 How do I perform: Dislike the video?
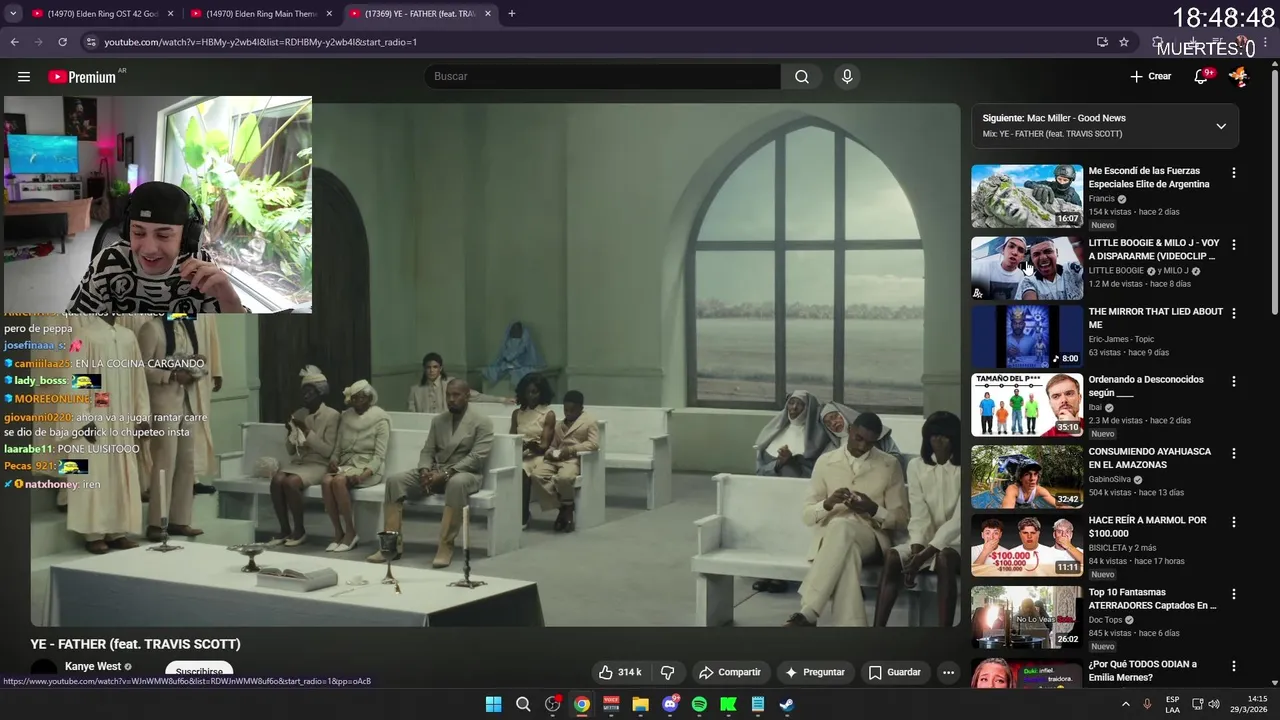coord(667,672)
